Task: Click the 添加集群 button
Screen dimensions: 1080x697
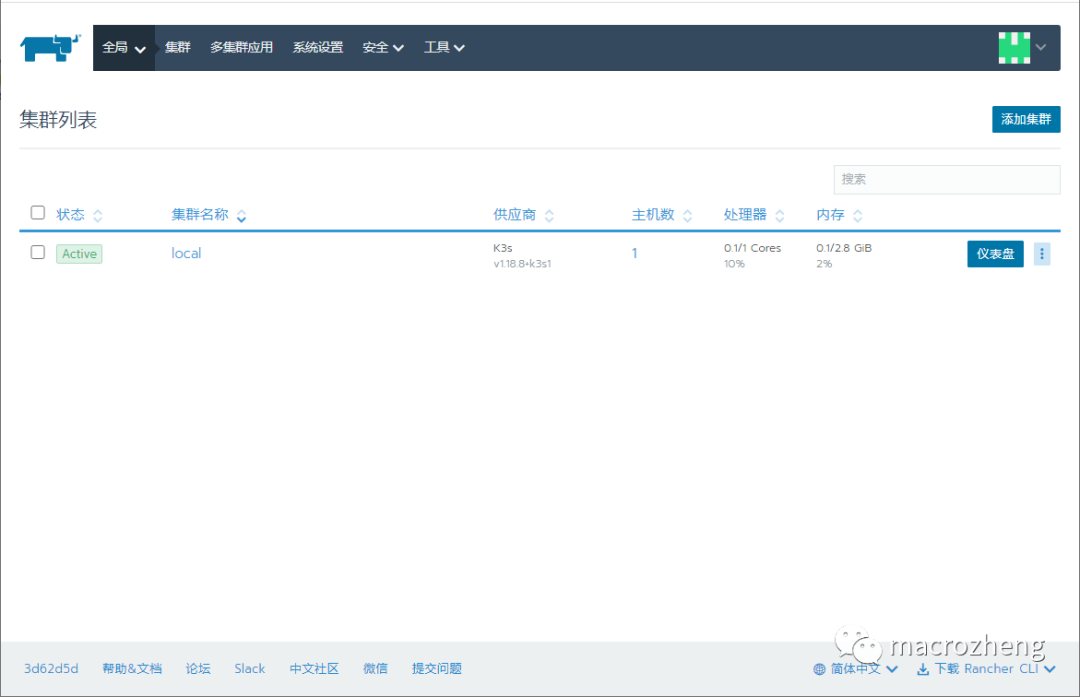Action: point(1026,118)
